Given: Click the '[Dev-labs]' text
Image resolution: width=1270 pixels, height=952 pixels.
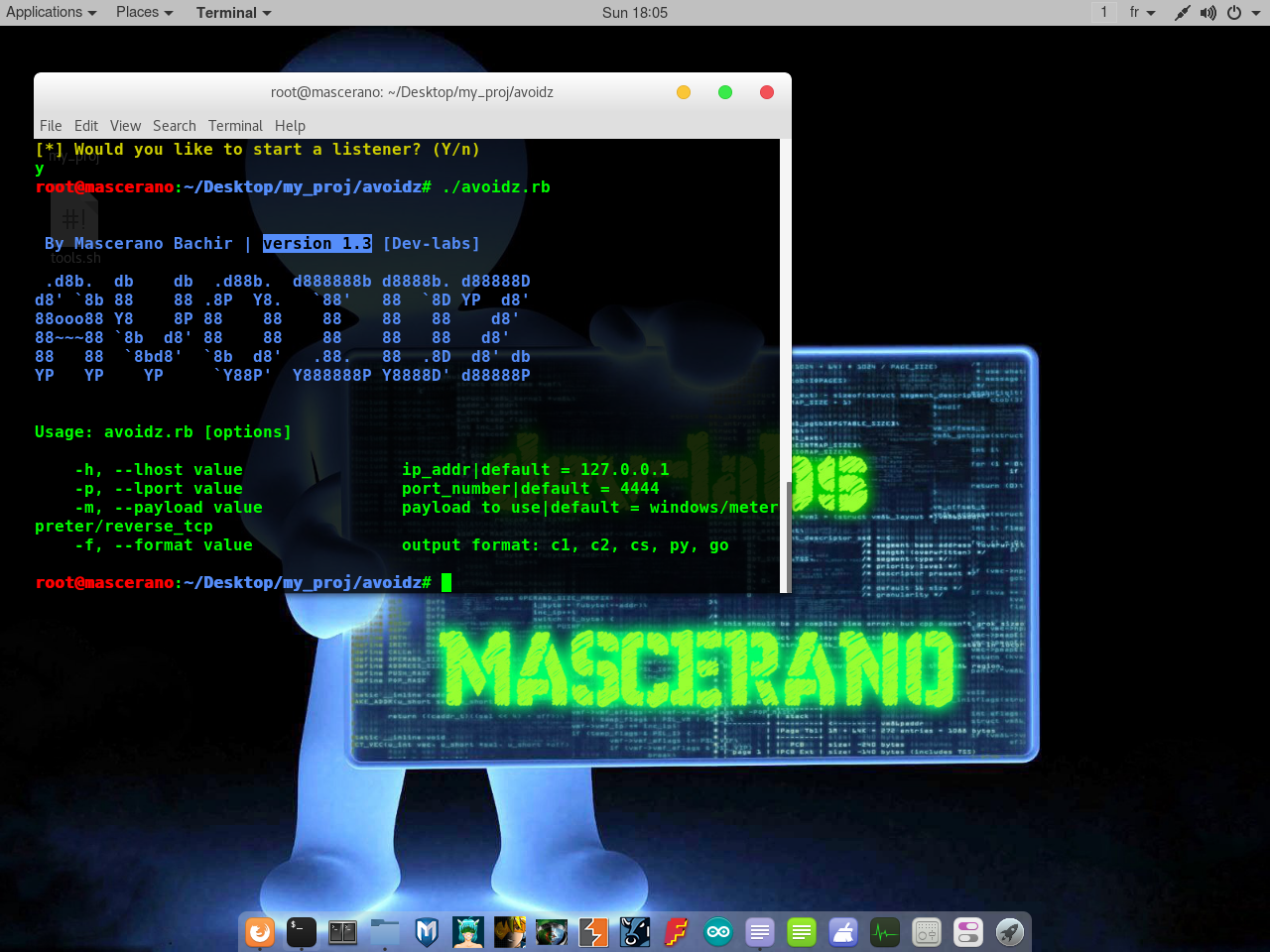Looking at the screenshot, I should [432, 243].
